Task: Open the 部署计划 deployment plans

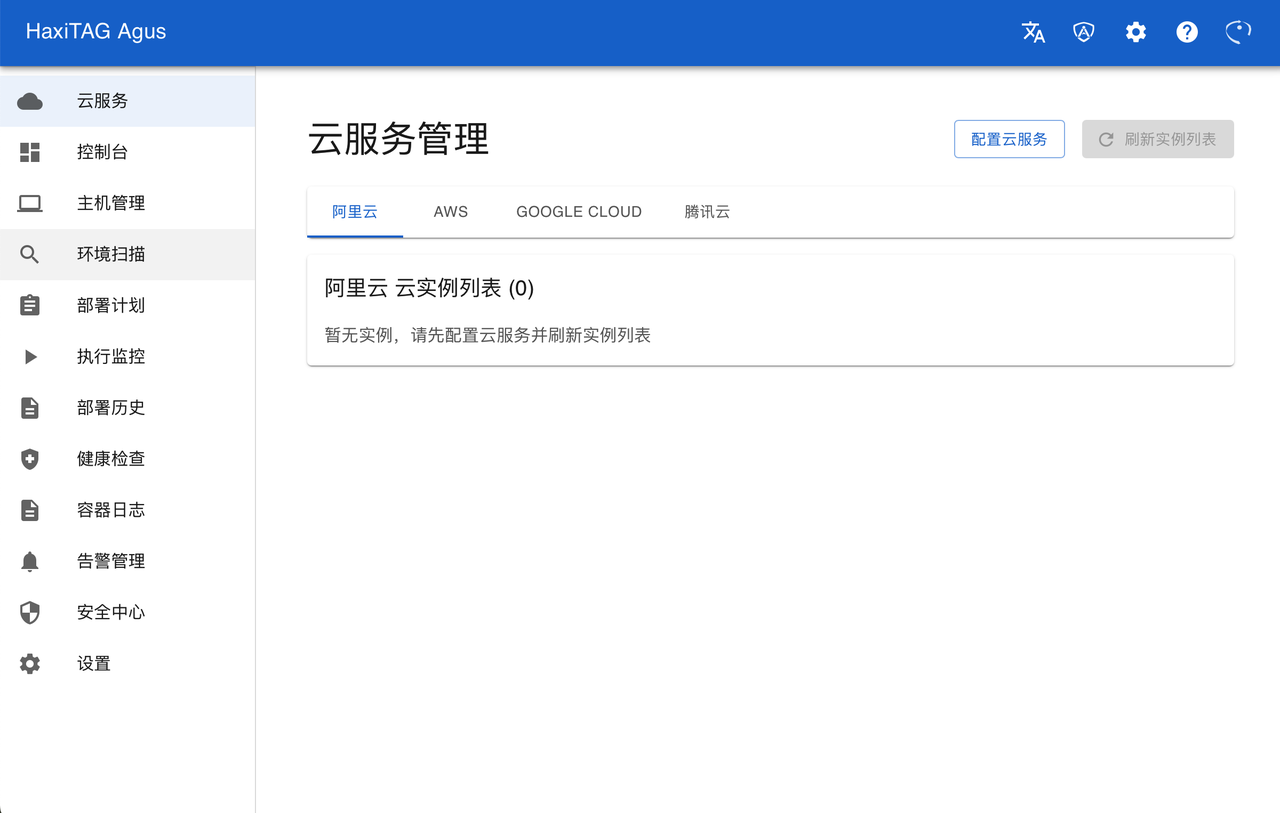Action: [x=110, y=305]
